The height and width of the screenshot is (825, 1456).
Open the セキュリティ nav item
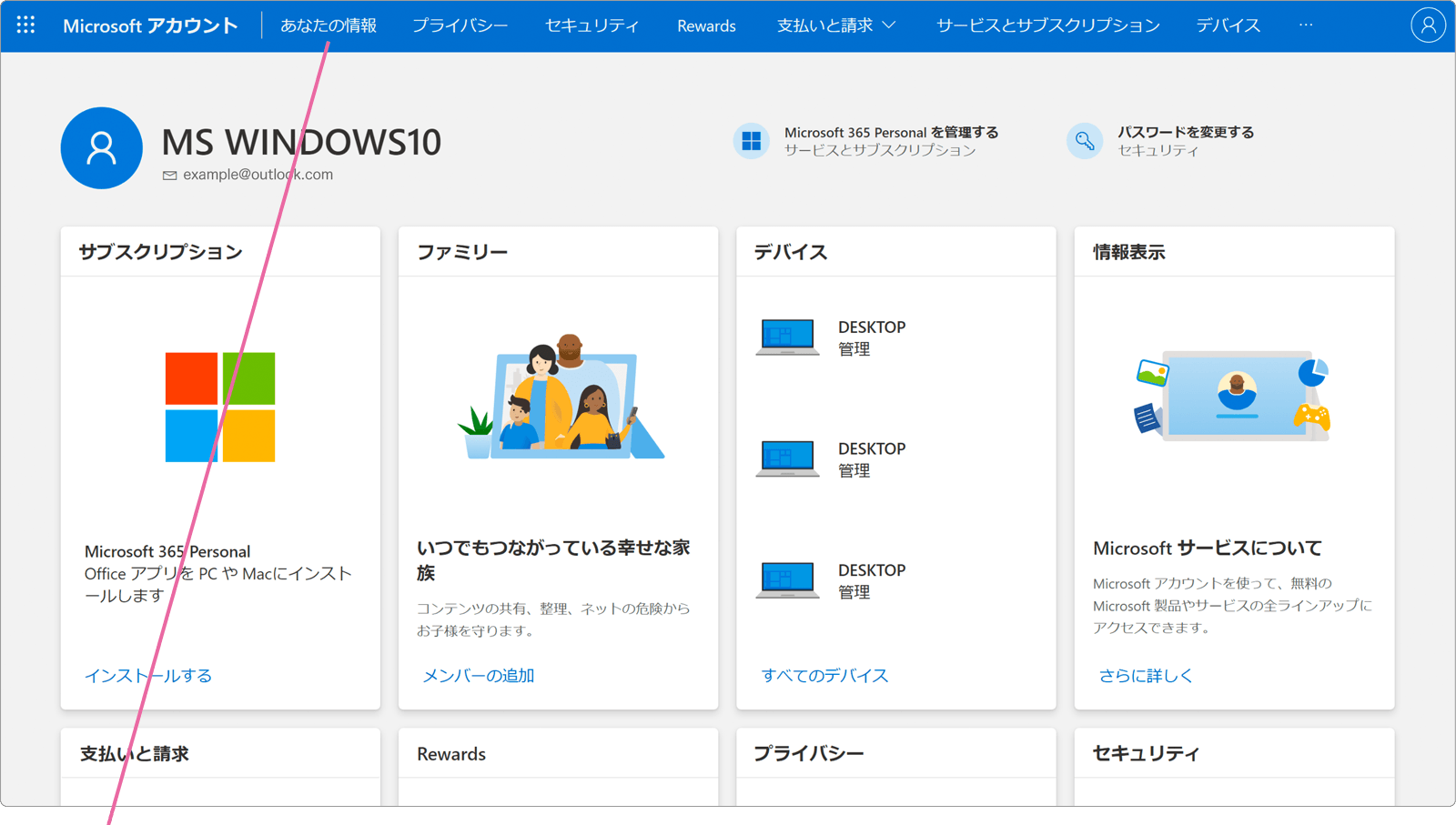592,25
